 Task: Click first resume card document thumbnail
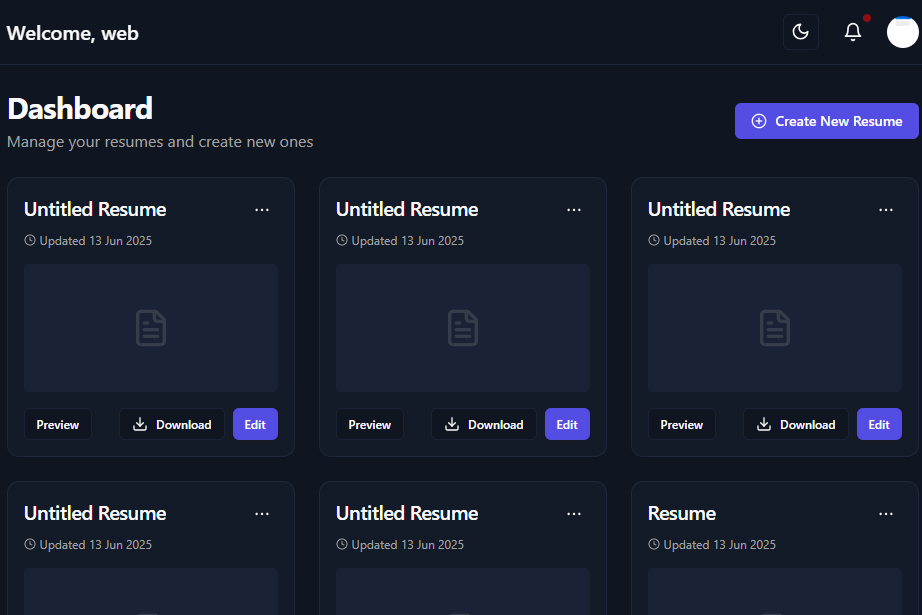pos(151,328)
